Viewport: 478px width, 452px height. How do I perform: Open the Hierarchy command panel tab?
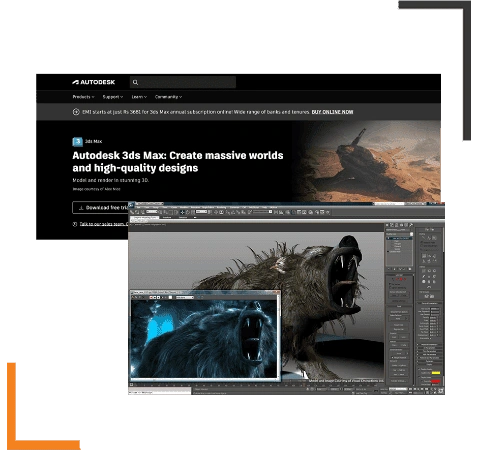pyautogui.click(x=396, y=225)
